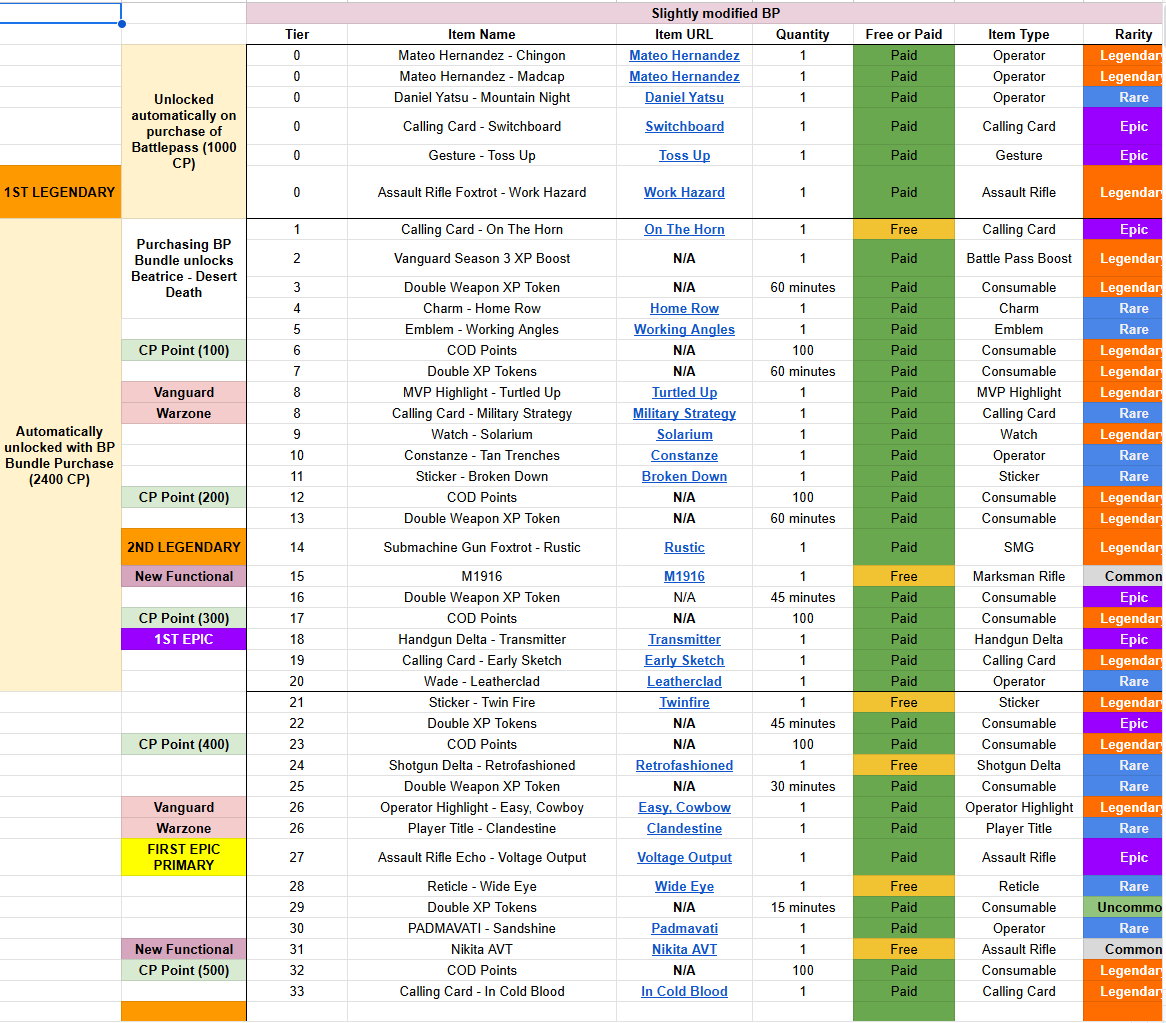Select the CP Point (200) cell
Screen dimensions: 1166x1023
[x=184, y=497]
